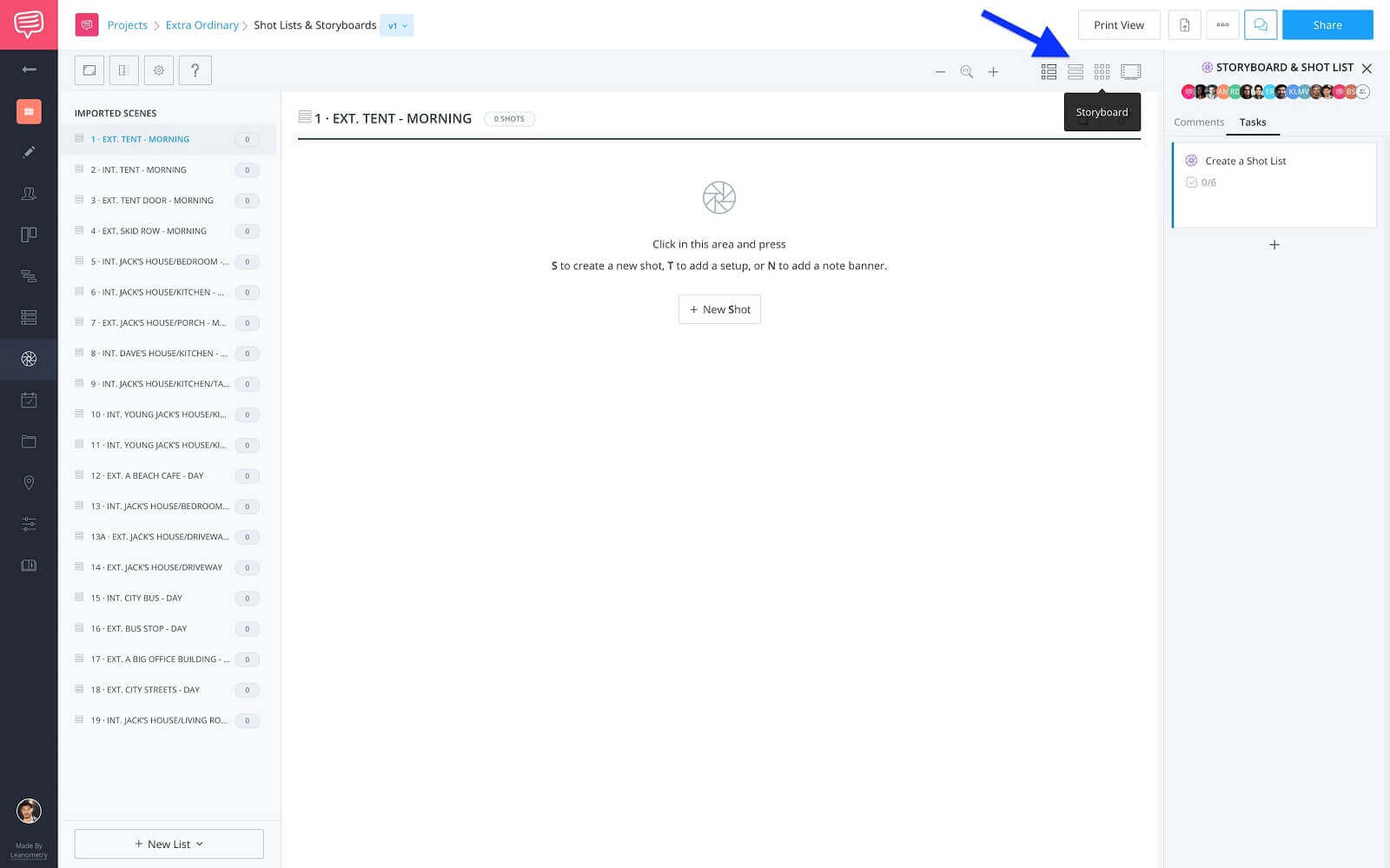Click the collaborator avatars row
The height and width of the screenshot is (868, 1390).
(1275, 91)
